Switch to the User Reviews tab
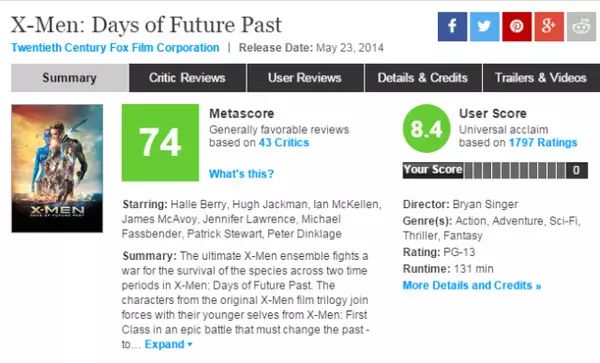The image size is (600, 363). (305, 78)
